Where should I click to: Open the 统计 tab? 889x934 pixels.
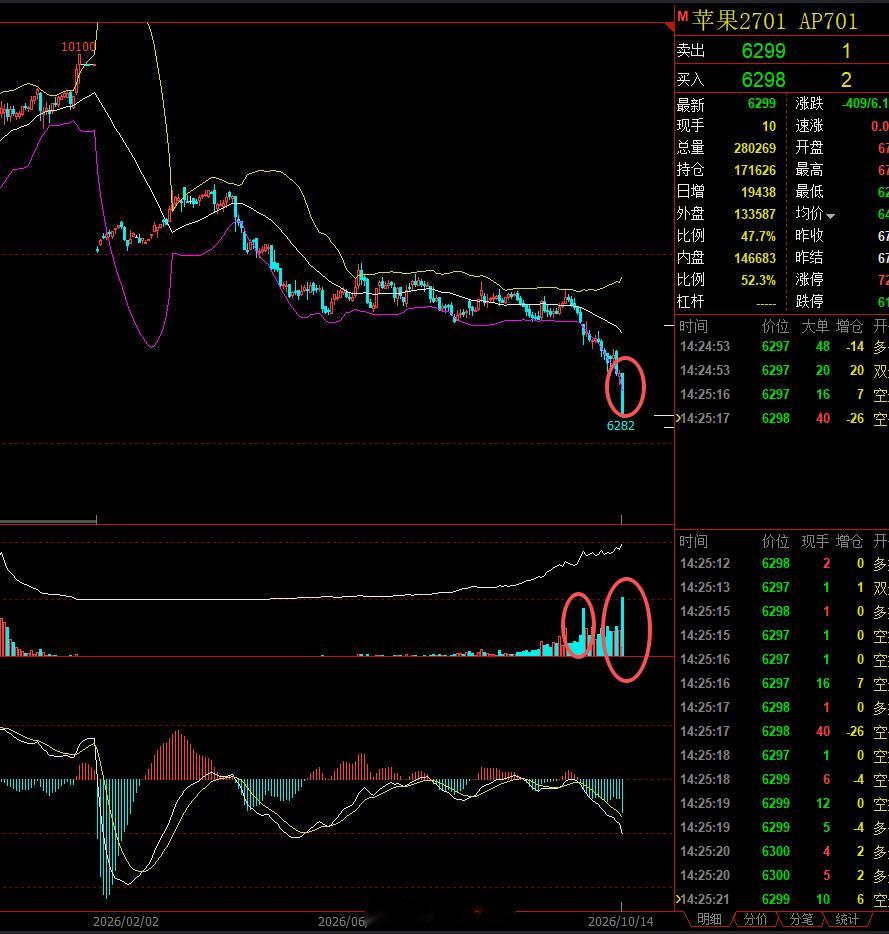tap(847, 920)
